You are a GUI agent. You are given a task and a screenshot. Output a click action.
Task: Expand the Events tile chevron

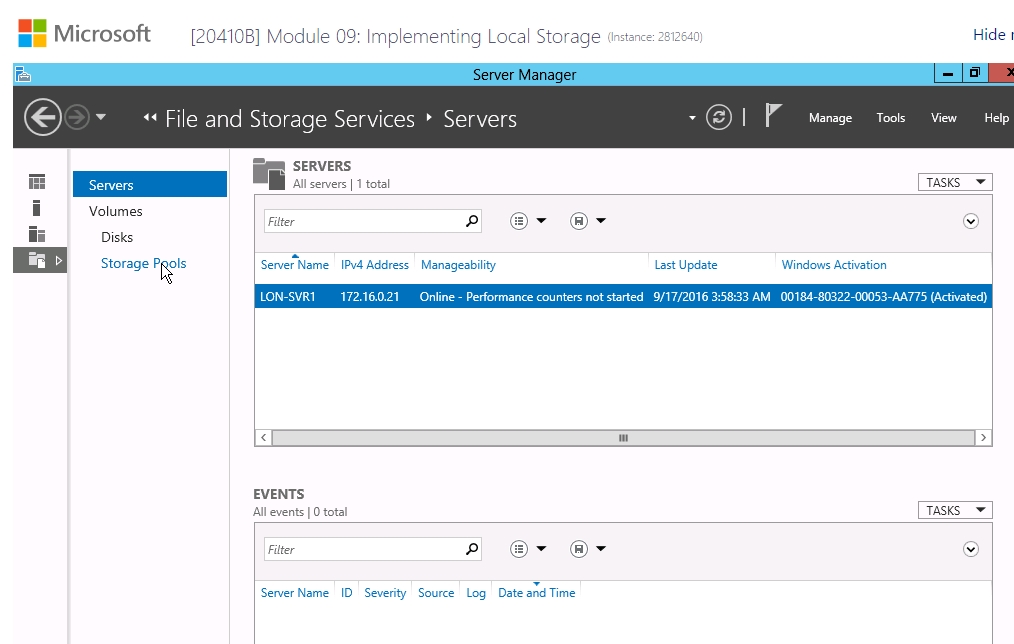click(971, 549)
